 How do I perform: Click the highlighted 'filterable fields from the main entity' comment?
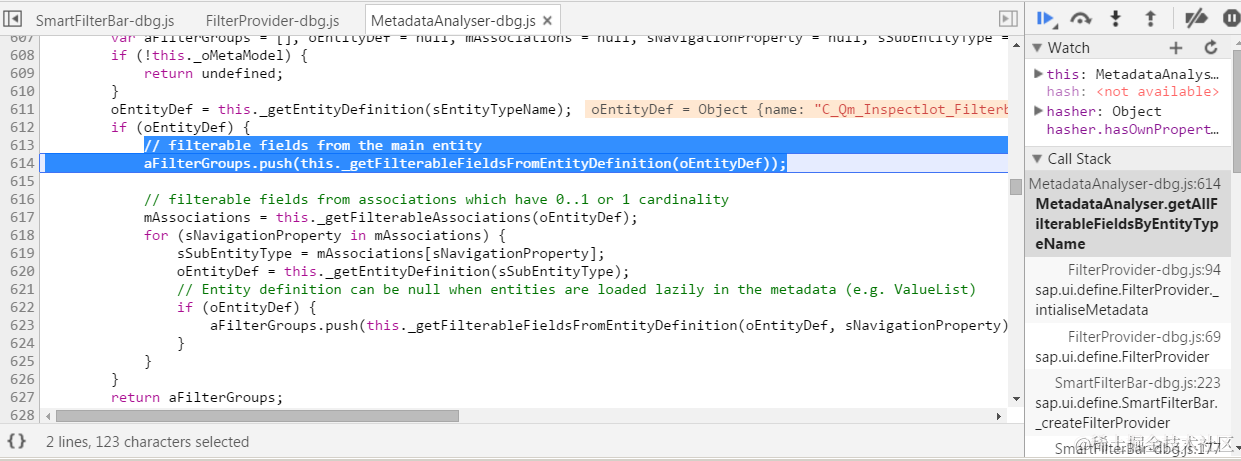click(313, 145)
